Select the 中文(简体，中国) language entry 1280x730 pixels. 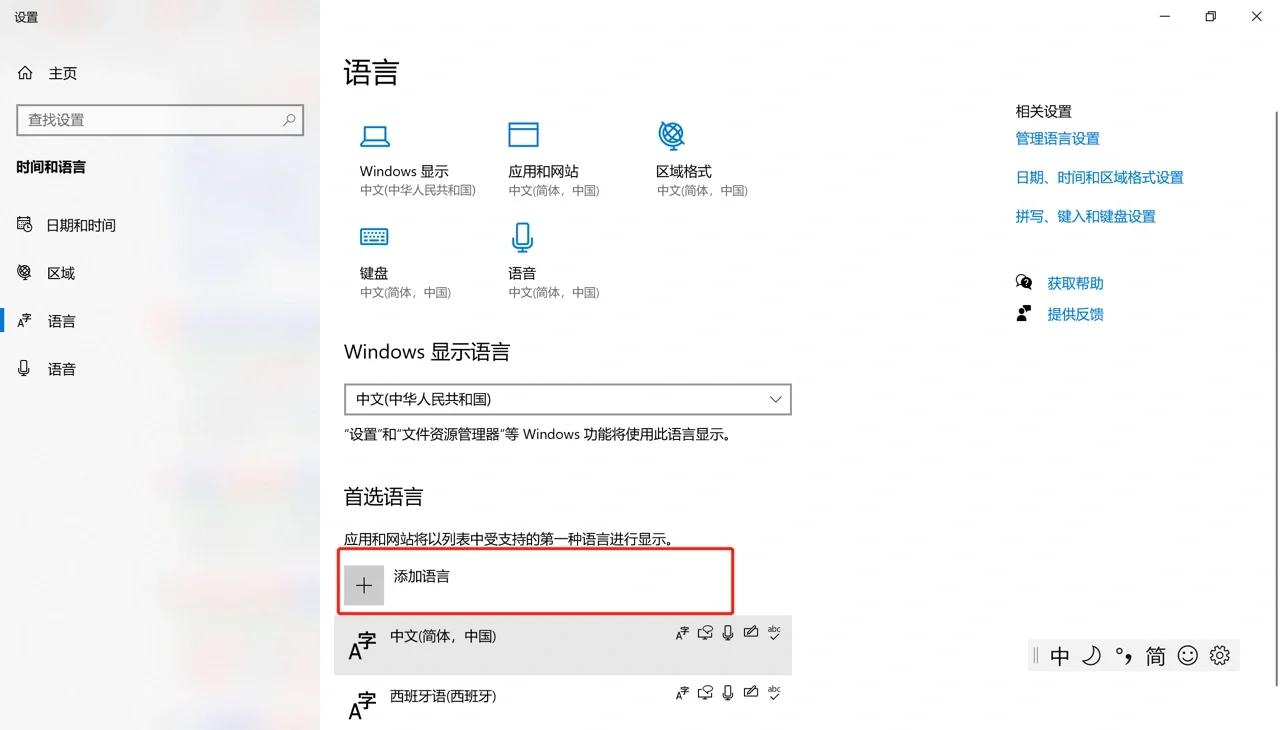[x=563, y=645]
